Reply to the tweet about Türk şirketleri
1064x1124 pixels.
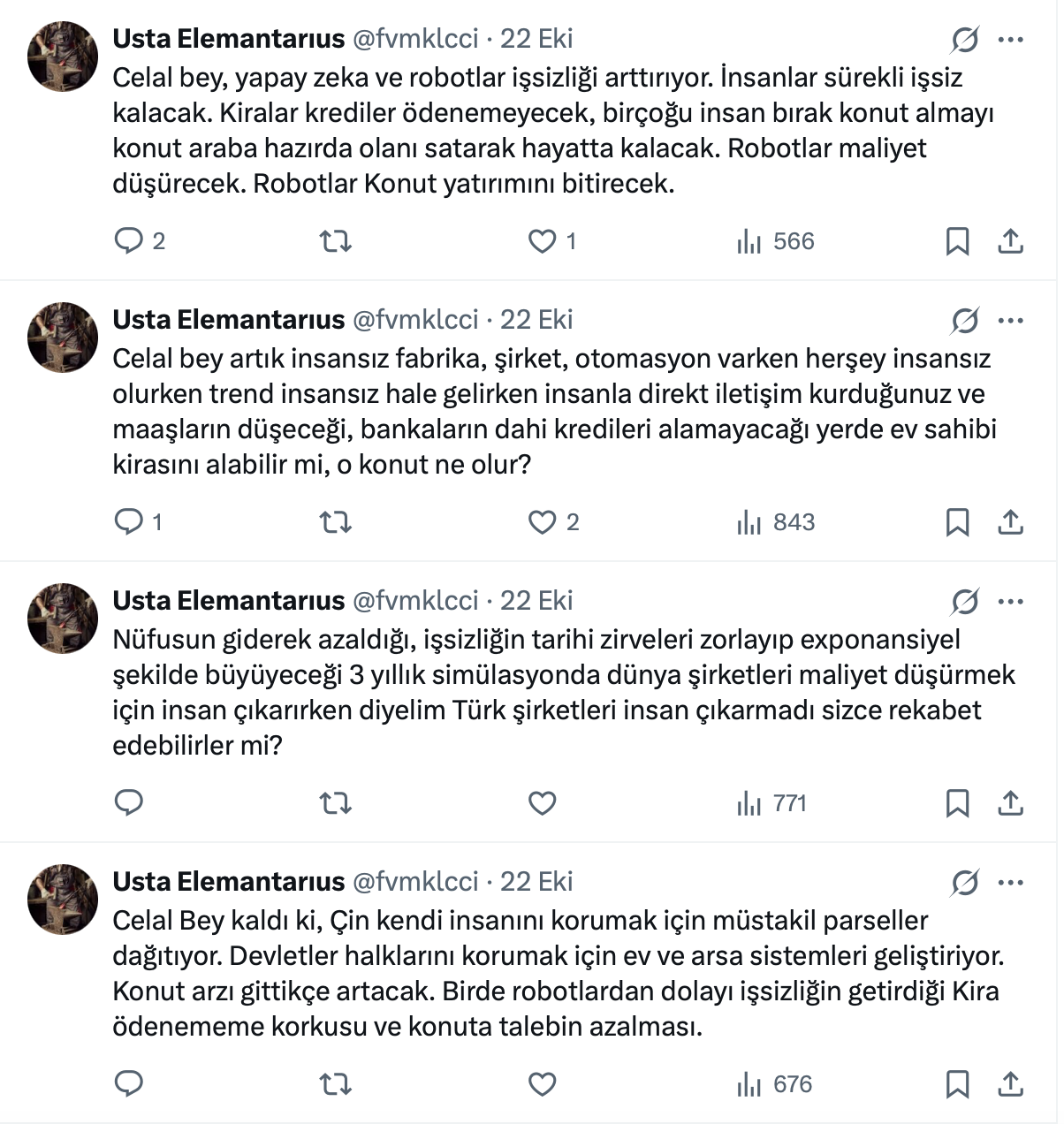[x=130, y=803]
